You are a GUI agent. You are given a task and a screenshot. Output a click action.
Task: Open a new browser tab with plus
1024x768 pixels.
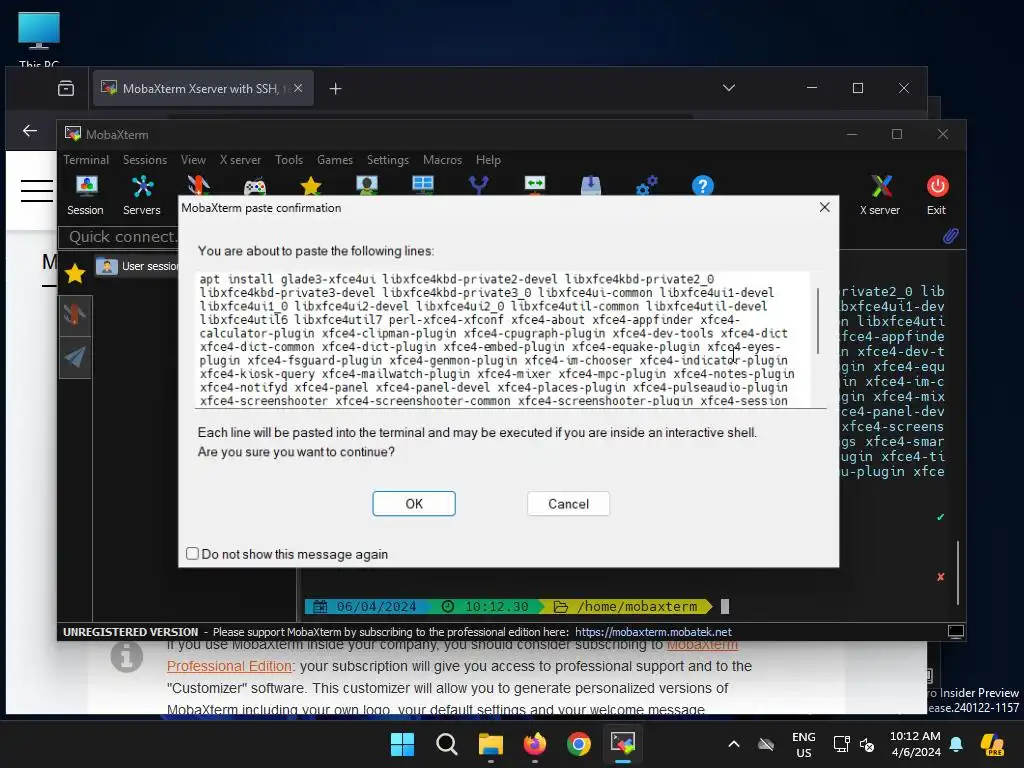pyautogui.click(x=335, y=88)
